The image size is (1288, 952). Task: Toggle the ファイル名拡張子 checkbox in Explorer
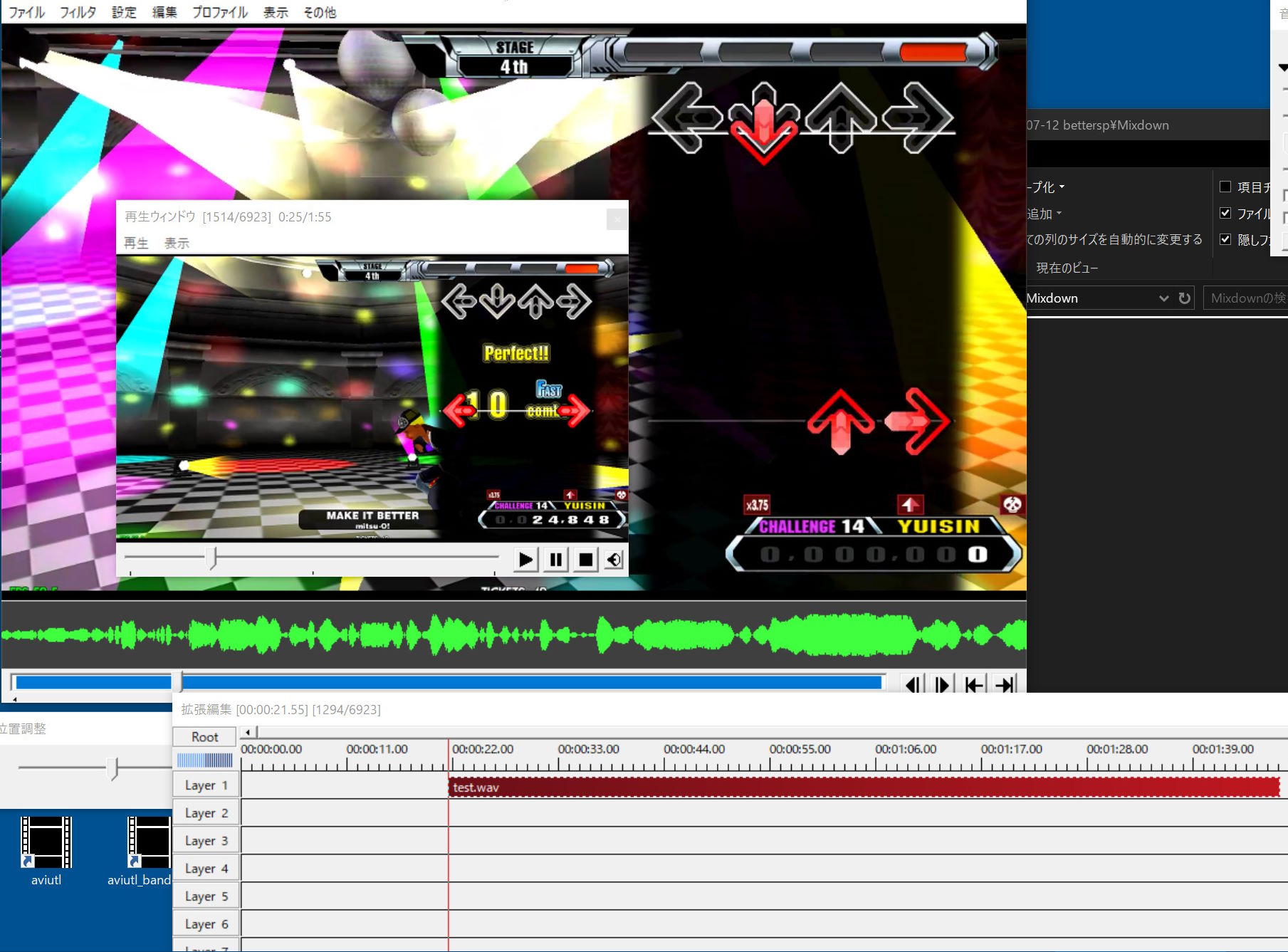(x=1225, y=213)
